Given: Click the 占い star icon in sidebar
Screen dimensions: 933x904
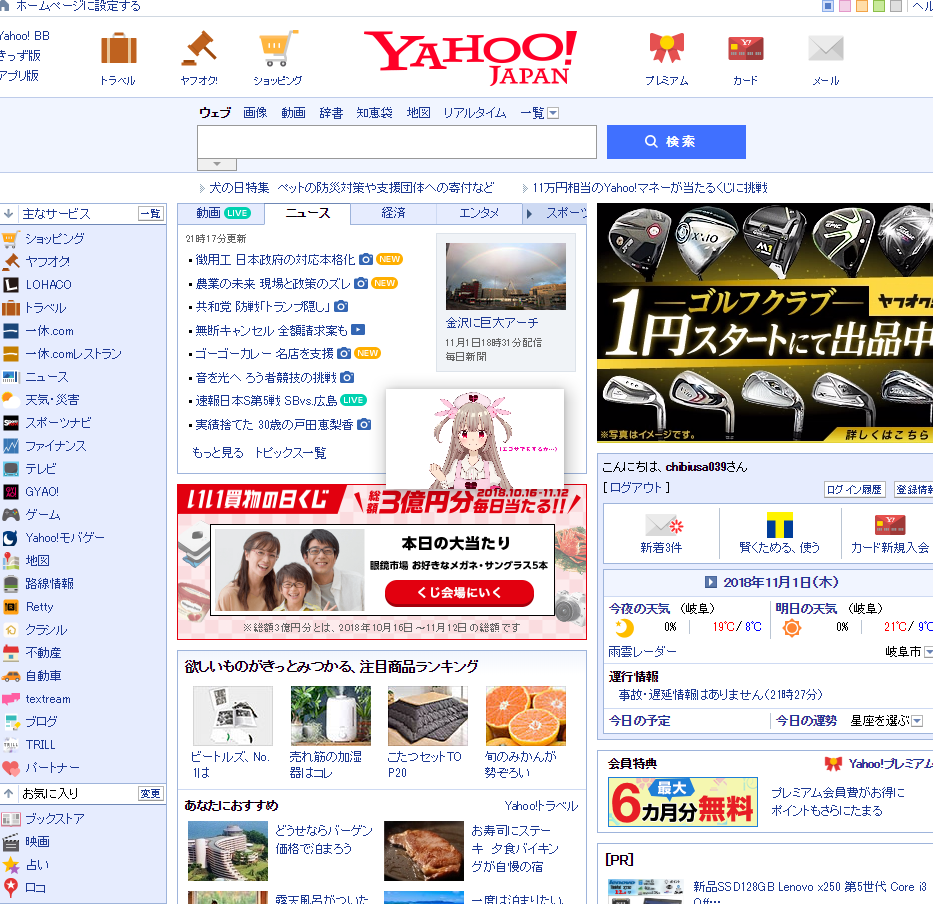Looking at the screenshot, I should [x=11, y=865].
